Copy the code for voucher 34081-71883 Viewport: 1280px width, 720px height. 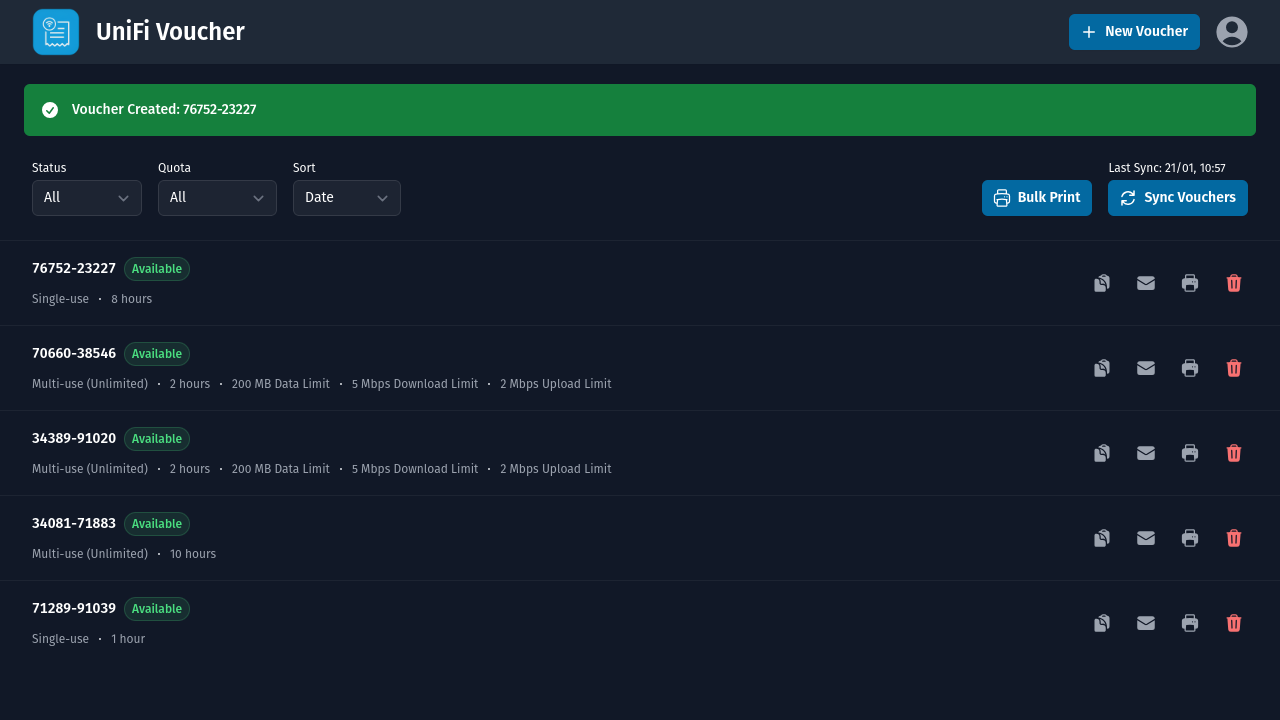(1101, 538)
